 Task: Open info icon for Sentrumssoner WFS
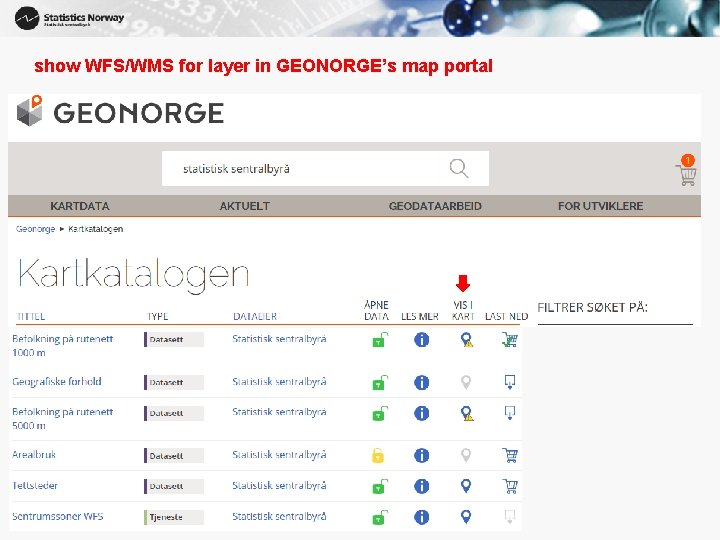421,517
